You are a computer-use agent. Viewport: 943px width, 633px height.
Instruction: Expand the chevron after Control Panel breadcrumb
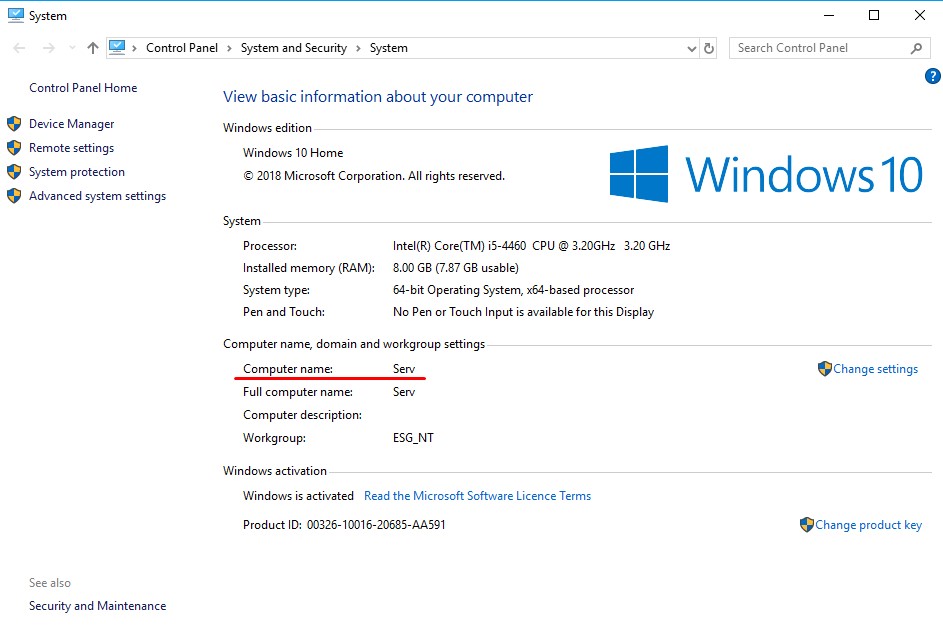point(229,48)
